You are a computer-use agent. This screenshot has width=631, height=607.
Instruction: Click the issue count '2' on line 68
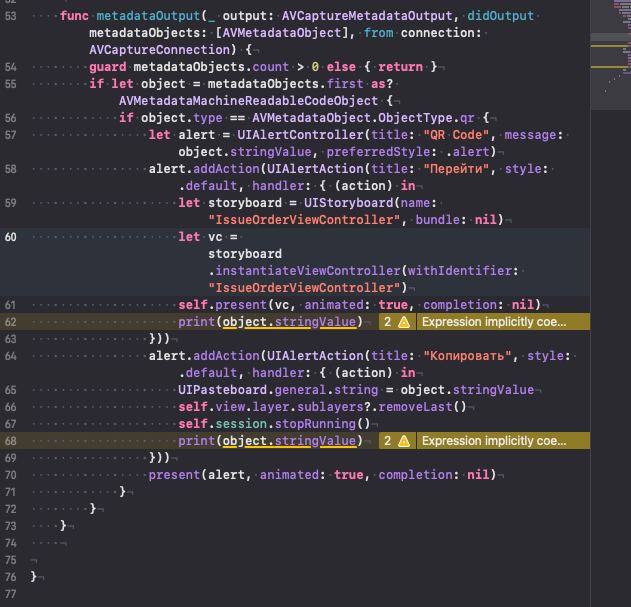click(388, 441)
